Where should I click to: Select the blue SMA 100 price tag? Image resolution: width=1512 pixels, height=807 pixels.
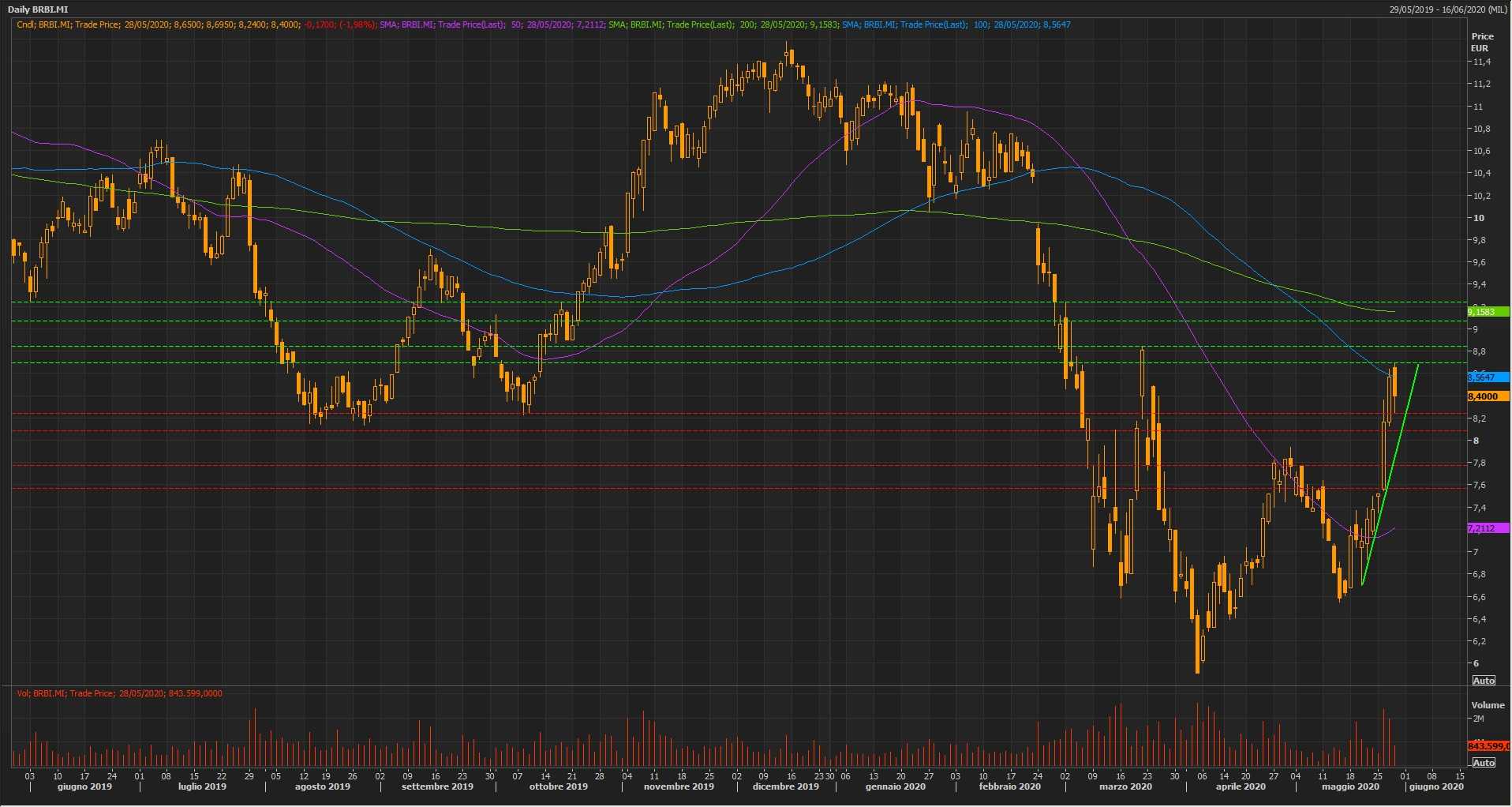pyautogui.click(x=1487, y=377)
